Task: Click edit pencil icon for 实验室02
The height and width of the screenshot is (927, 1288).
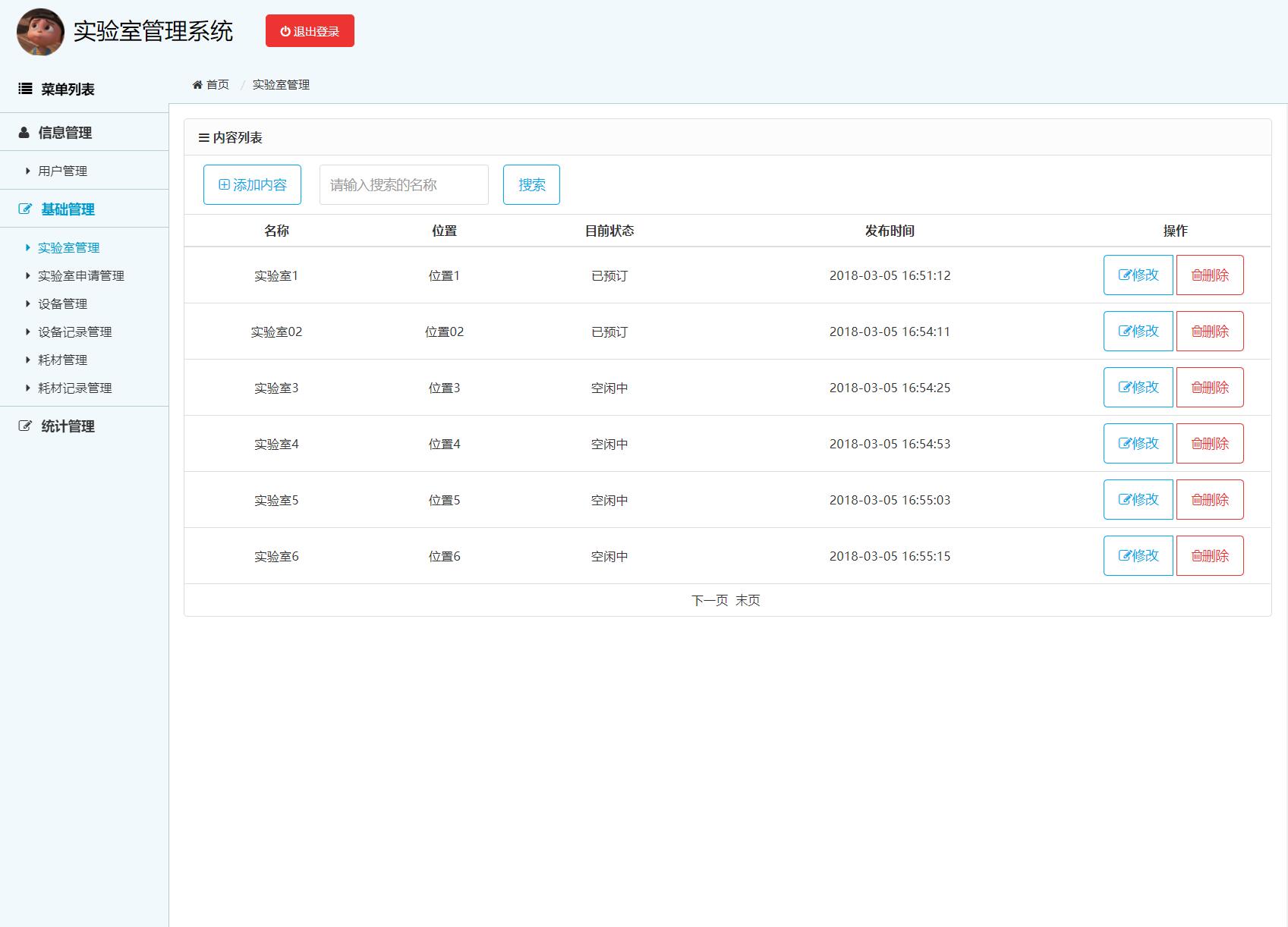Action: click(x=1125, y=332)
